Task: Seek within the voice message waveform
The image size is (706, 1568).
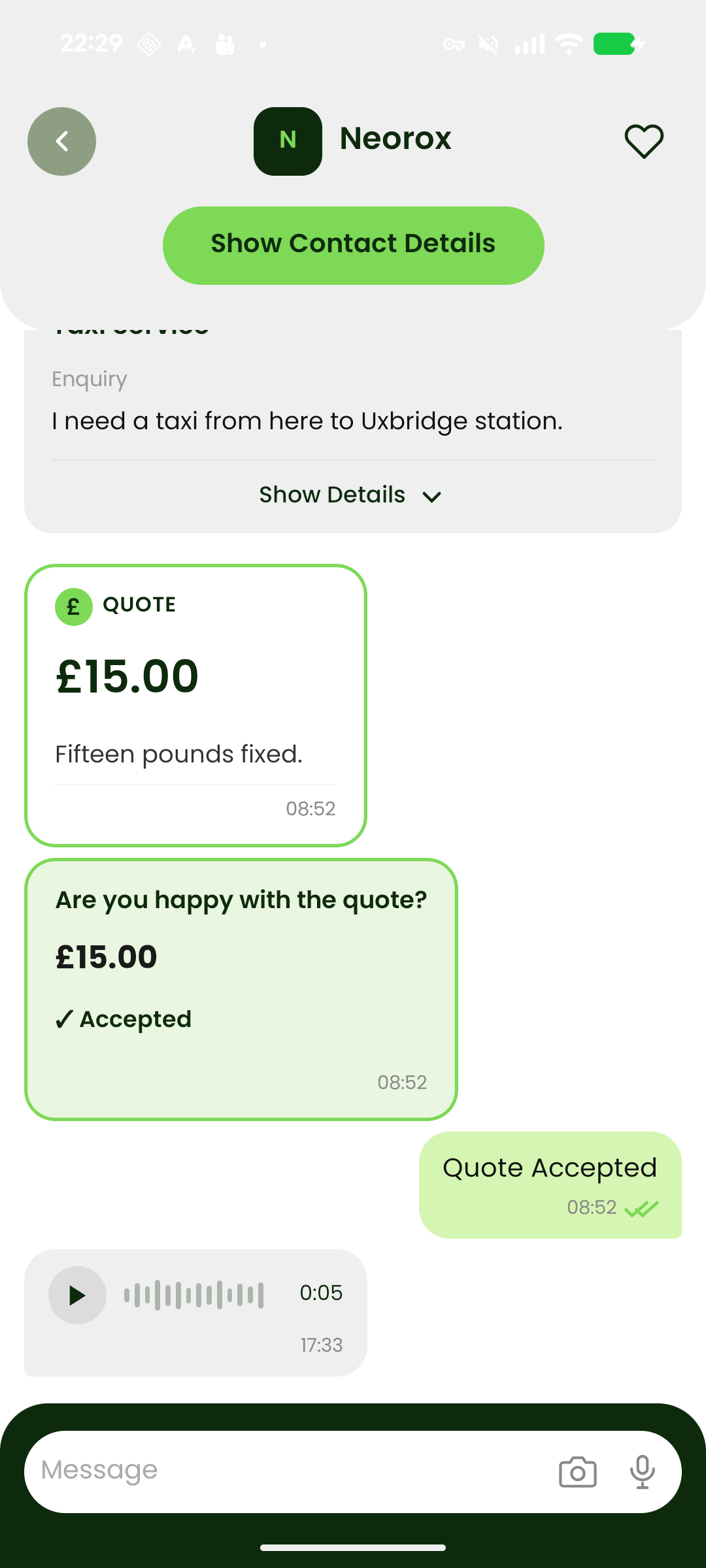Action: pos(194,1295)
